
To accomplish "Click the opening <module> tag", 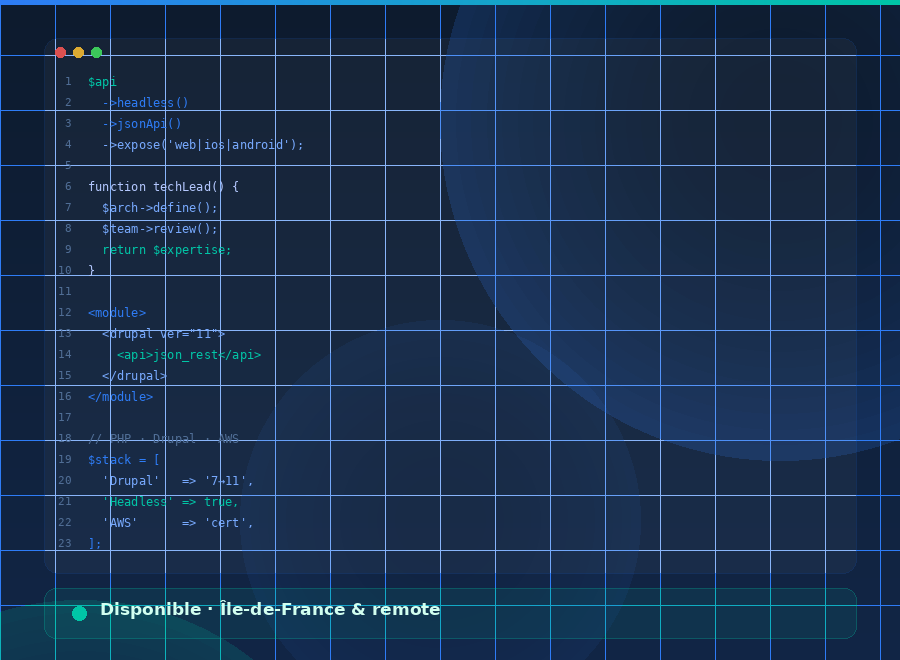I will 117,313.
